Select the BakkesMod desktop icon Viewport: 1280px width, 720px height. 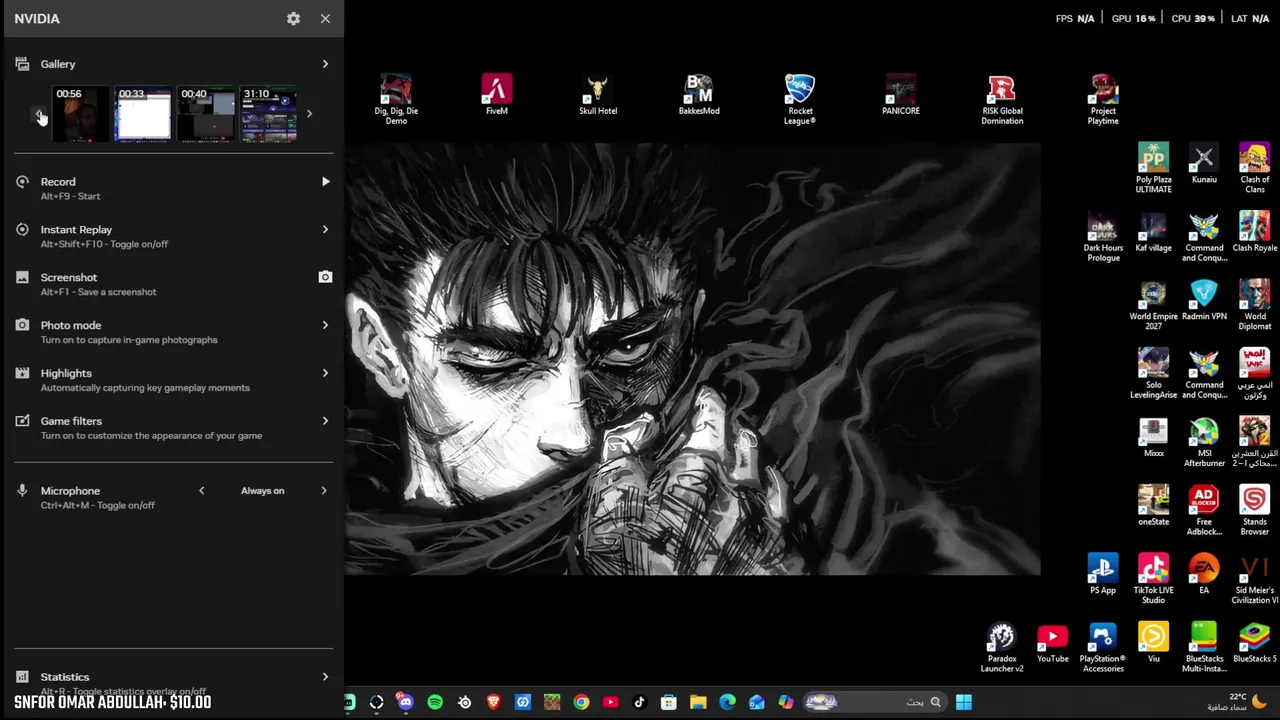pyautogui.click(x=699, y=95)
